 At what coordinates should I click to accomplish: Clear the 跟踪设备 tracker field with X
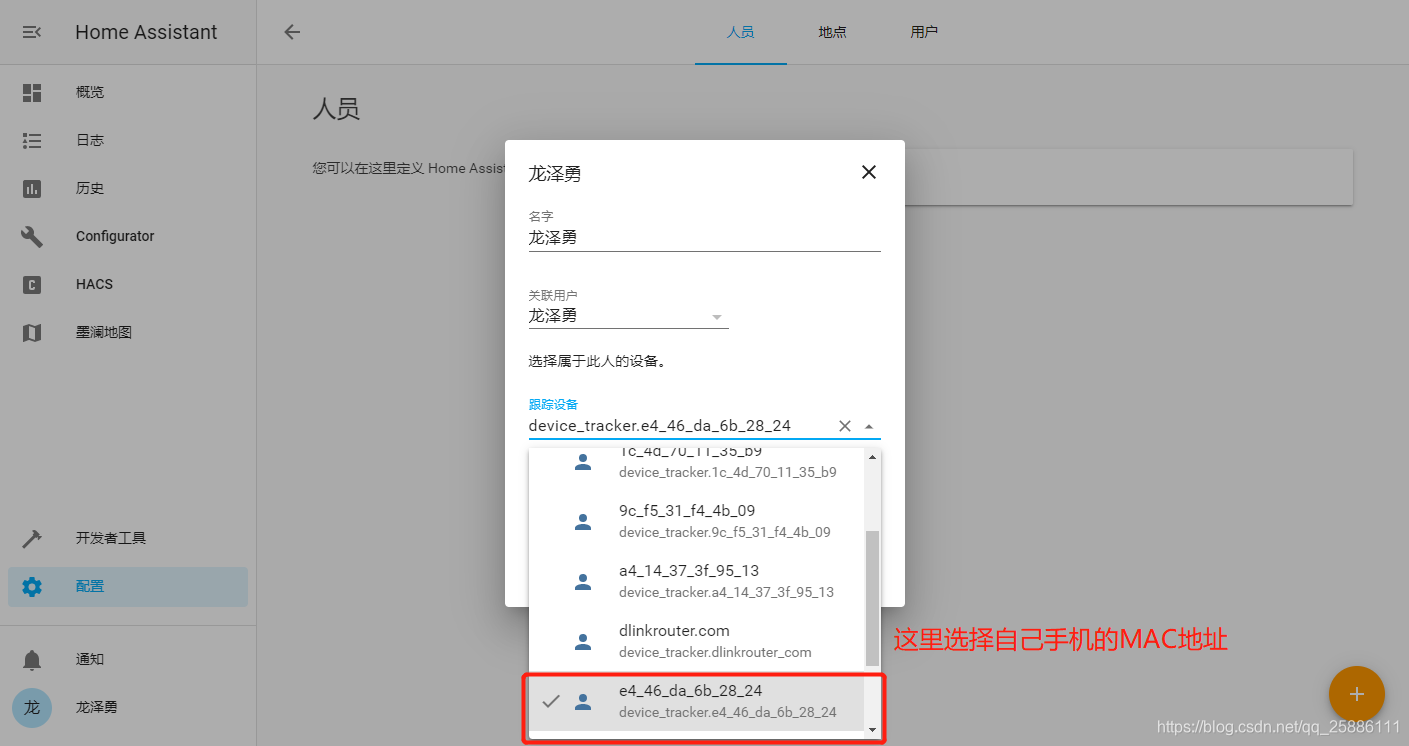(845, 426)
